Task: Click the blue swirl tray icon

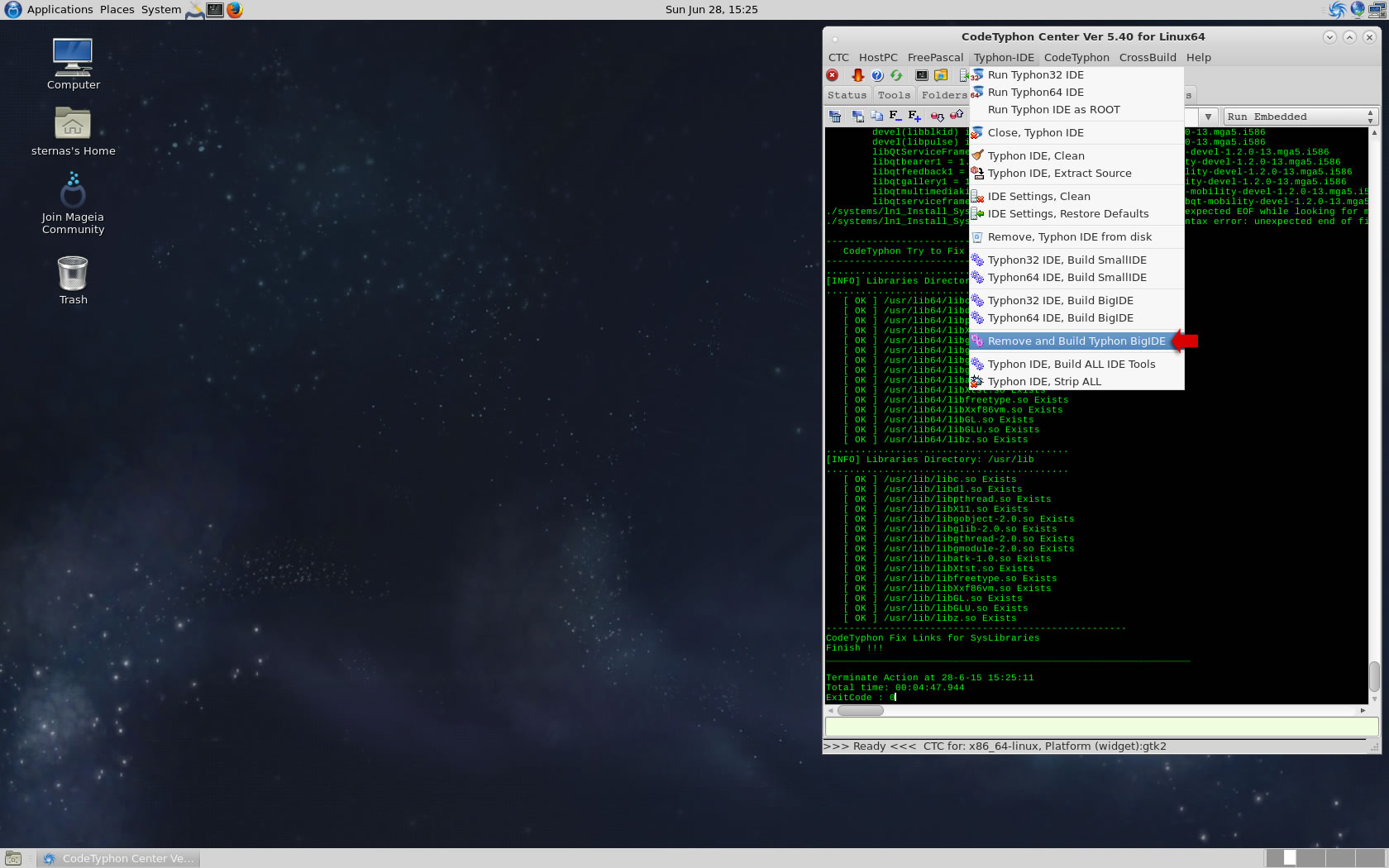Action: click(x=1337, y=10)
